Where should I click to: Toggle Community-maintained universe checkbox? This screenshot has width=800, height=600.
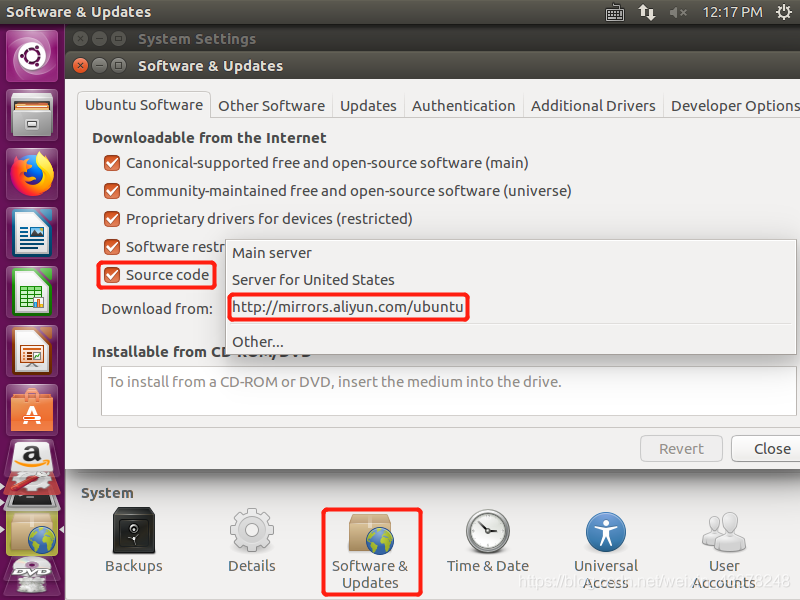112,191
